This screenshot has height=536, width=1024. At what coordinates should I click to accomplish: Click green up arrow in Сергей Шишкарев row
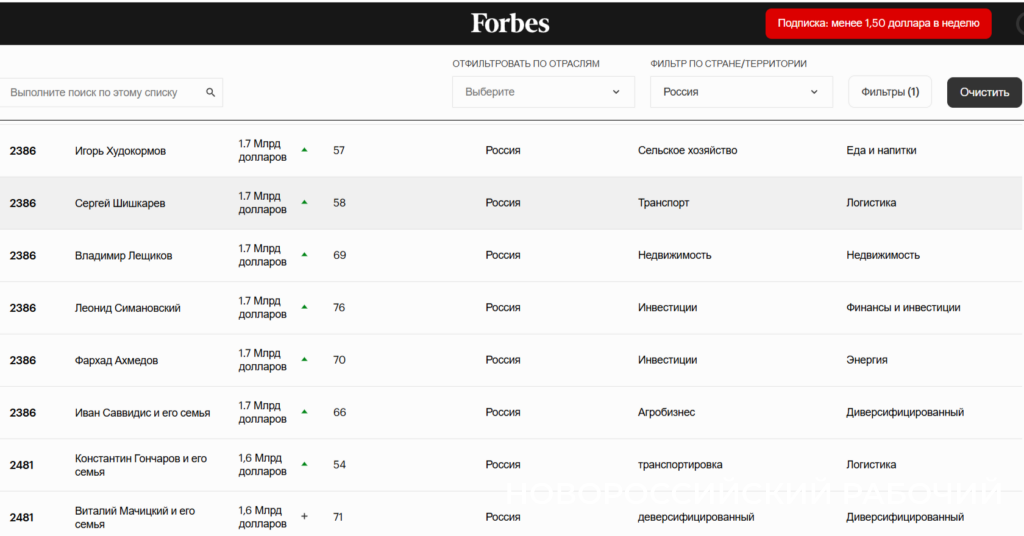click(304, 203)
